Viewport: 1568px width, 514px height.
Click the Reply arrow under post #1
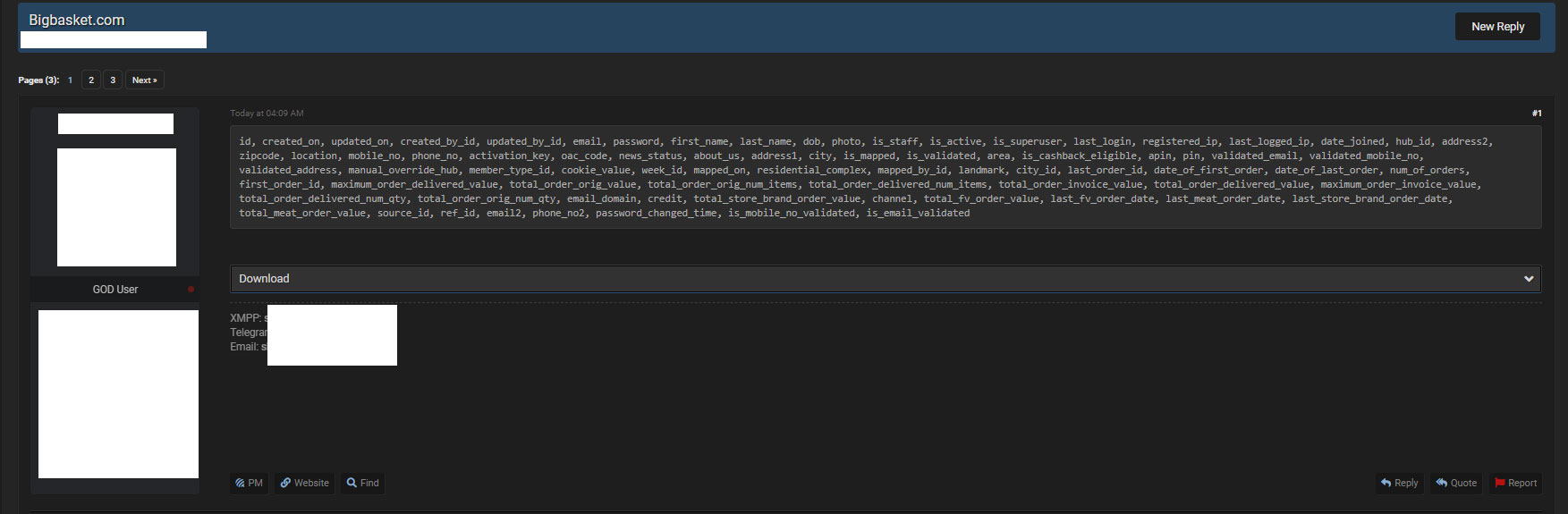pos(1399,483)
